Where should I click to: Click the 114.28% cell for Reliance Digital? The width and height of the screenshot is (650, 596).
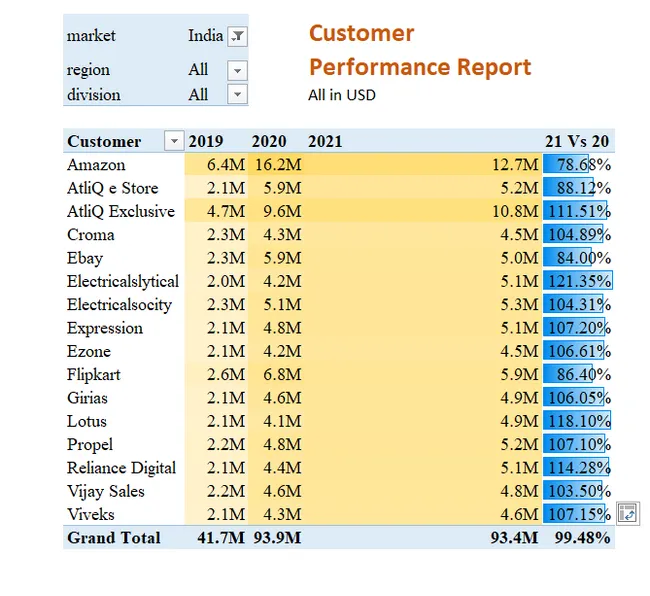pos(579,468)
